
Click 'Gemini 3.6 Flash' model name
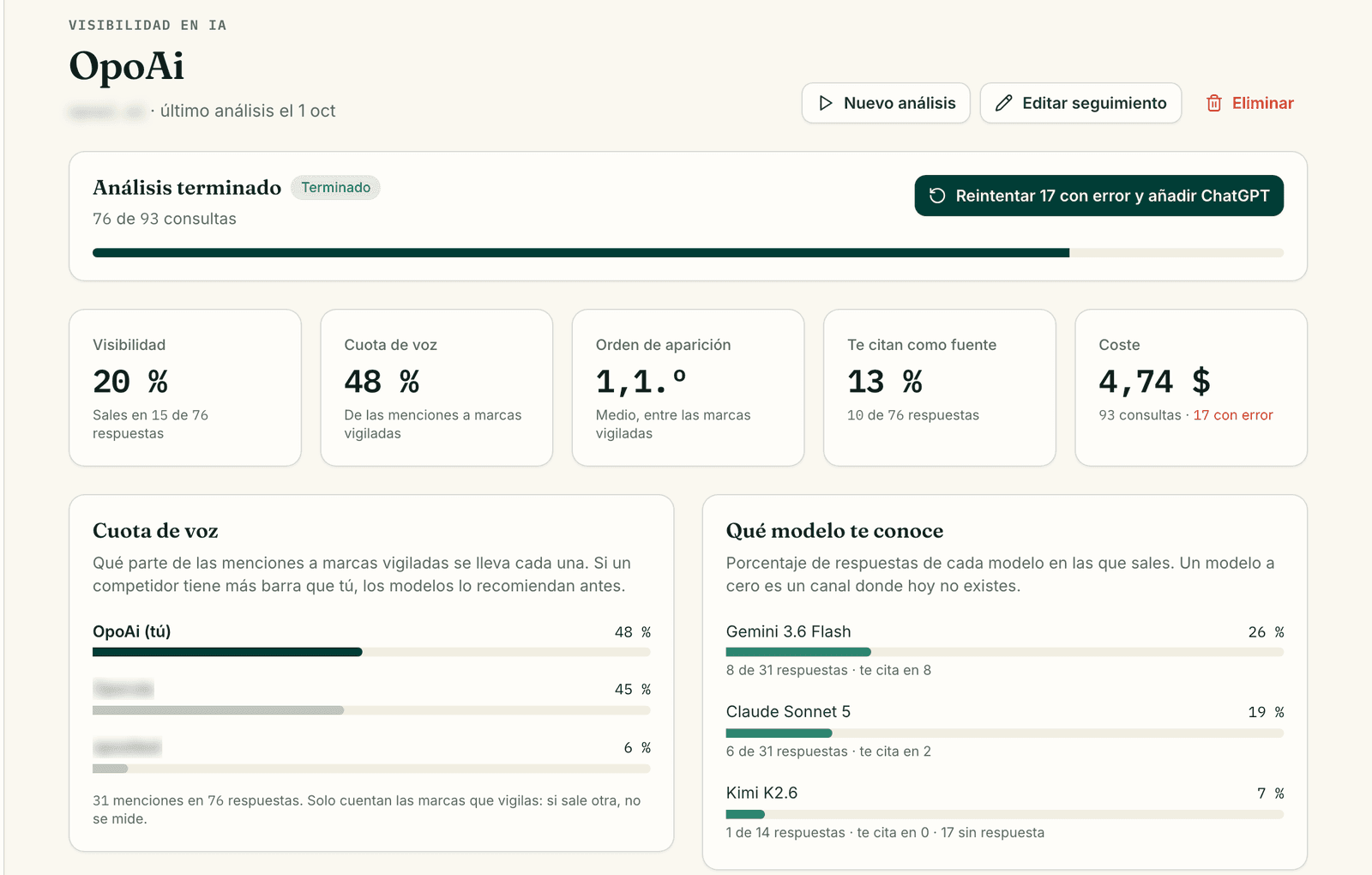click(788, 631)
